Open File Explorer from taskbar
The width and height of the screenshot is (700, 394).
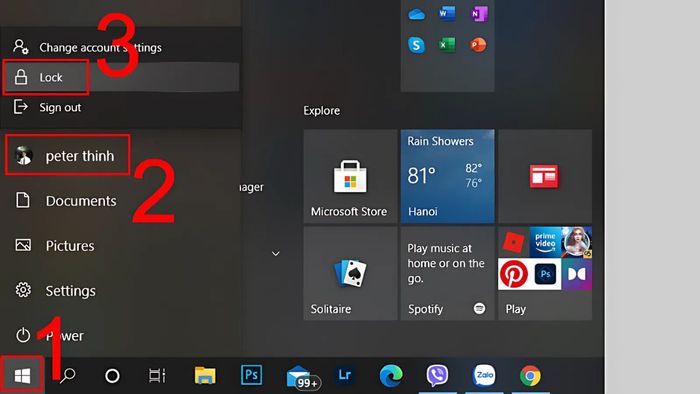click(205, 375)
